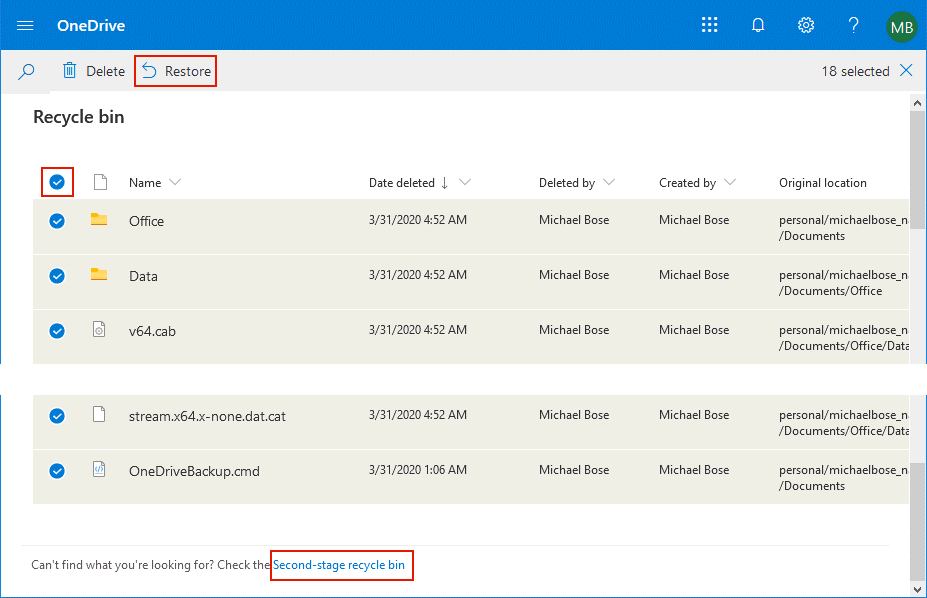Uncheck the v64.cab row checkbox
927x598 pixels.
click(x=57, y=330)
